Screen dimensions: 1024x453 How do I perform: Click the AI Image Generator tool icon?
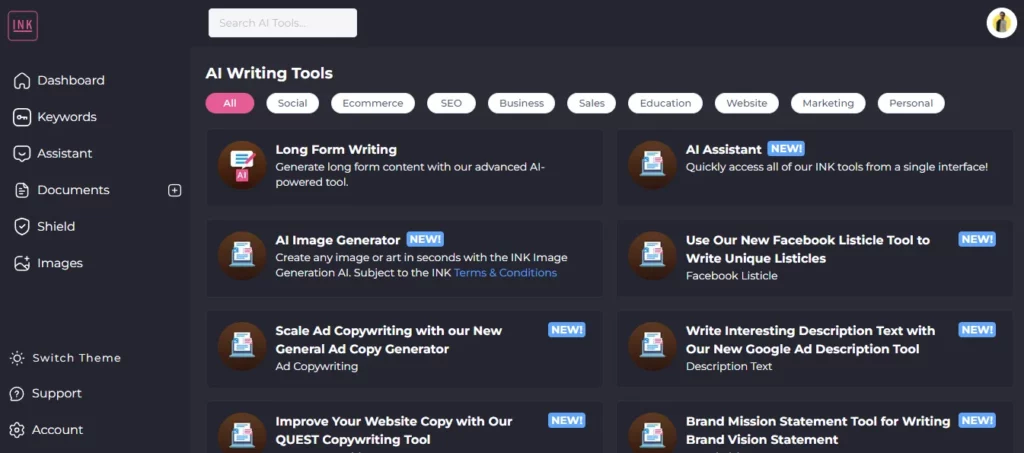point(242,256)
